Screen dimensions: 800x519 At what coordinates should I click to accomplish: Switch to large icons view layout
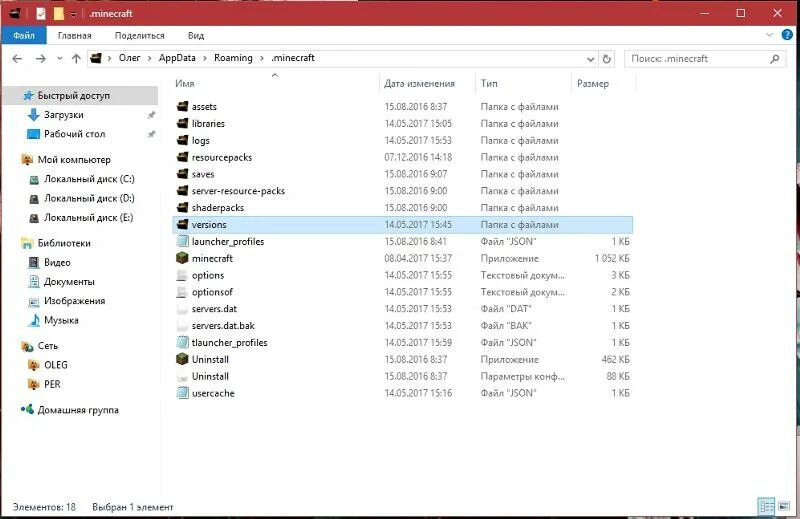pyautogui.click(x=784, y=506)
